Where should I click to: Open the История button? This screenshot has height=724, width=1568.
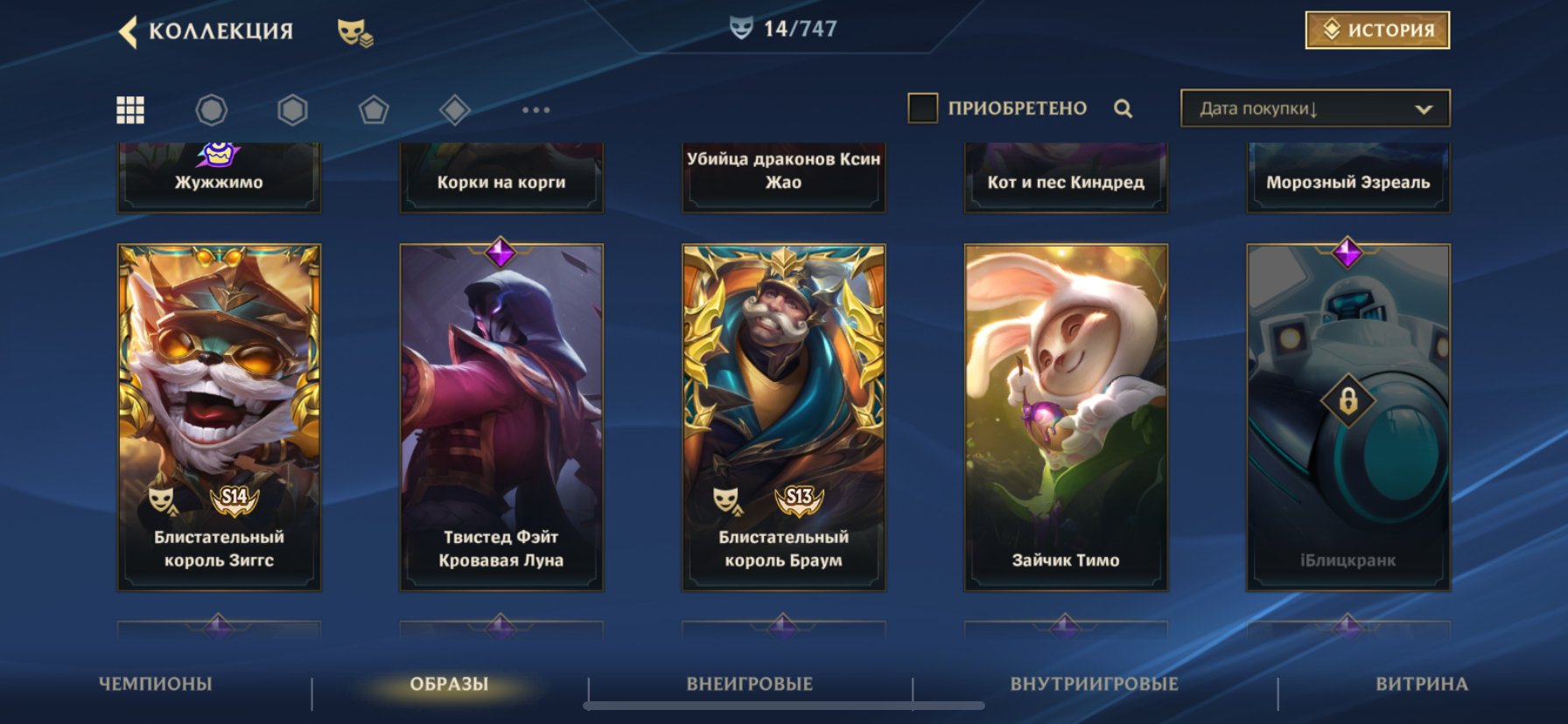[x=1377, y=30]
